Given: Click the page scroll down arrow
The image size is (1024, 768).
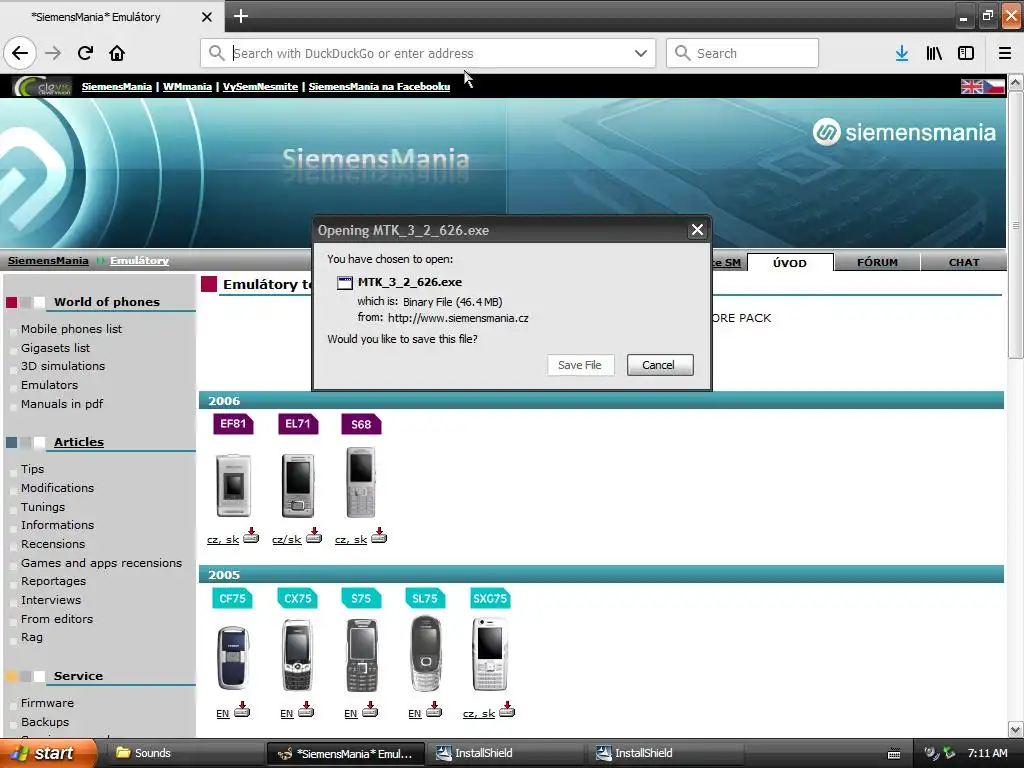Looking at the screenshot, I should pyautogui.click(x=1016, y=729).
